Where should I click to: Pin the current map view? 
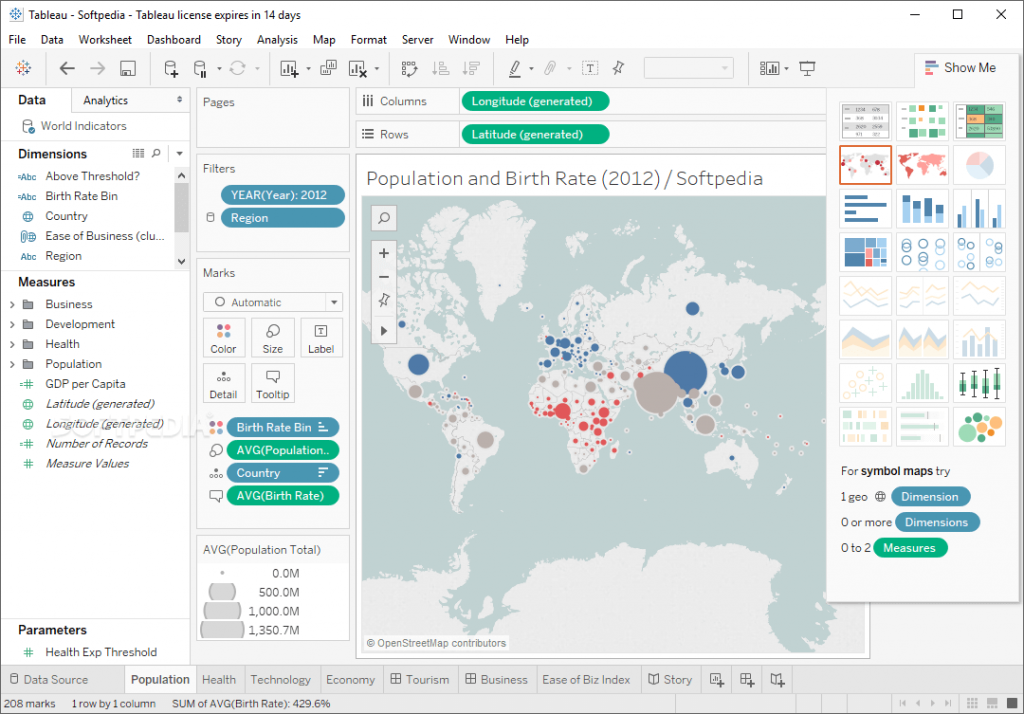[x=384, y=300]
